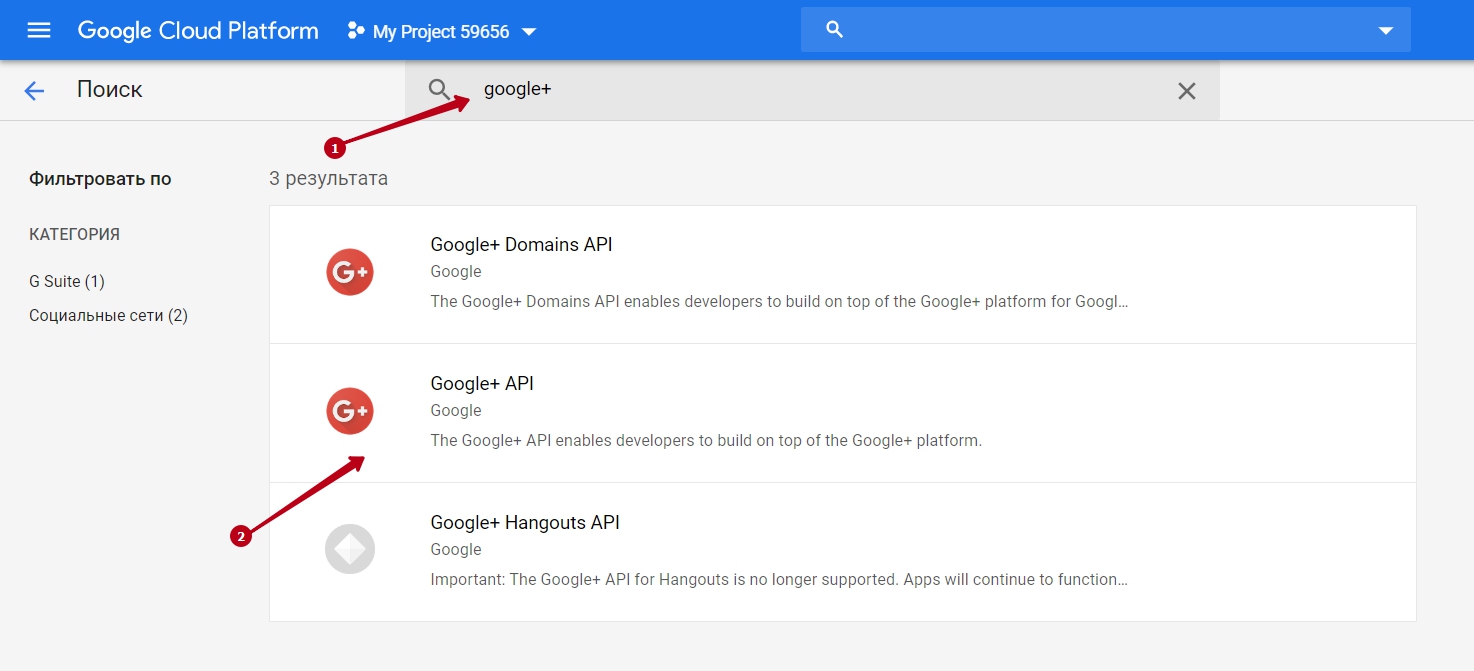Open the Google+ API result title
Viewport: 1474px width, 671px height.
482,383
